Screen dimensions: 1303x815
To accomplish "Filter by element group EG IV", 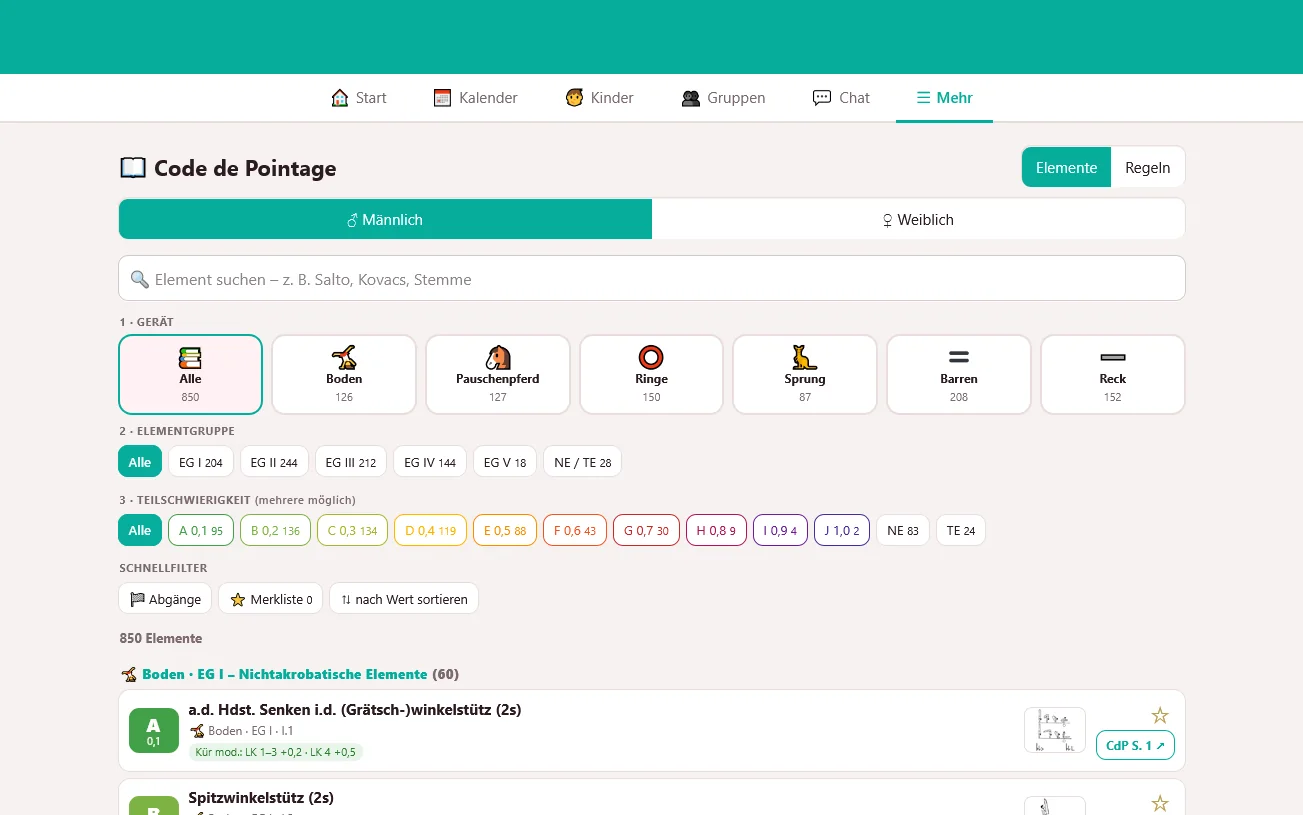I will (x=430, y=462).
